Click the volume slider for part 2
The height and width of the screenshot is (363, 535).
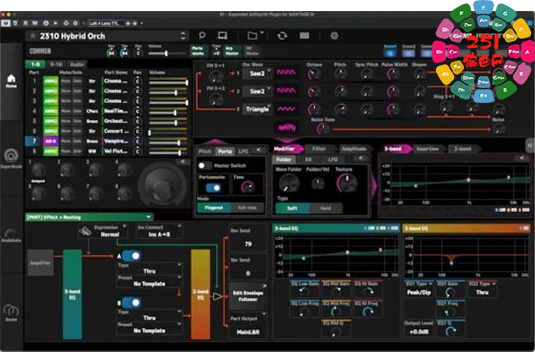[168, 92]
